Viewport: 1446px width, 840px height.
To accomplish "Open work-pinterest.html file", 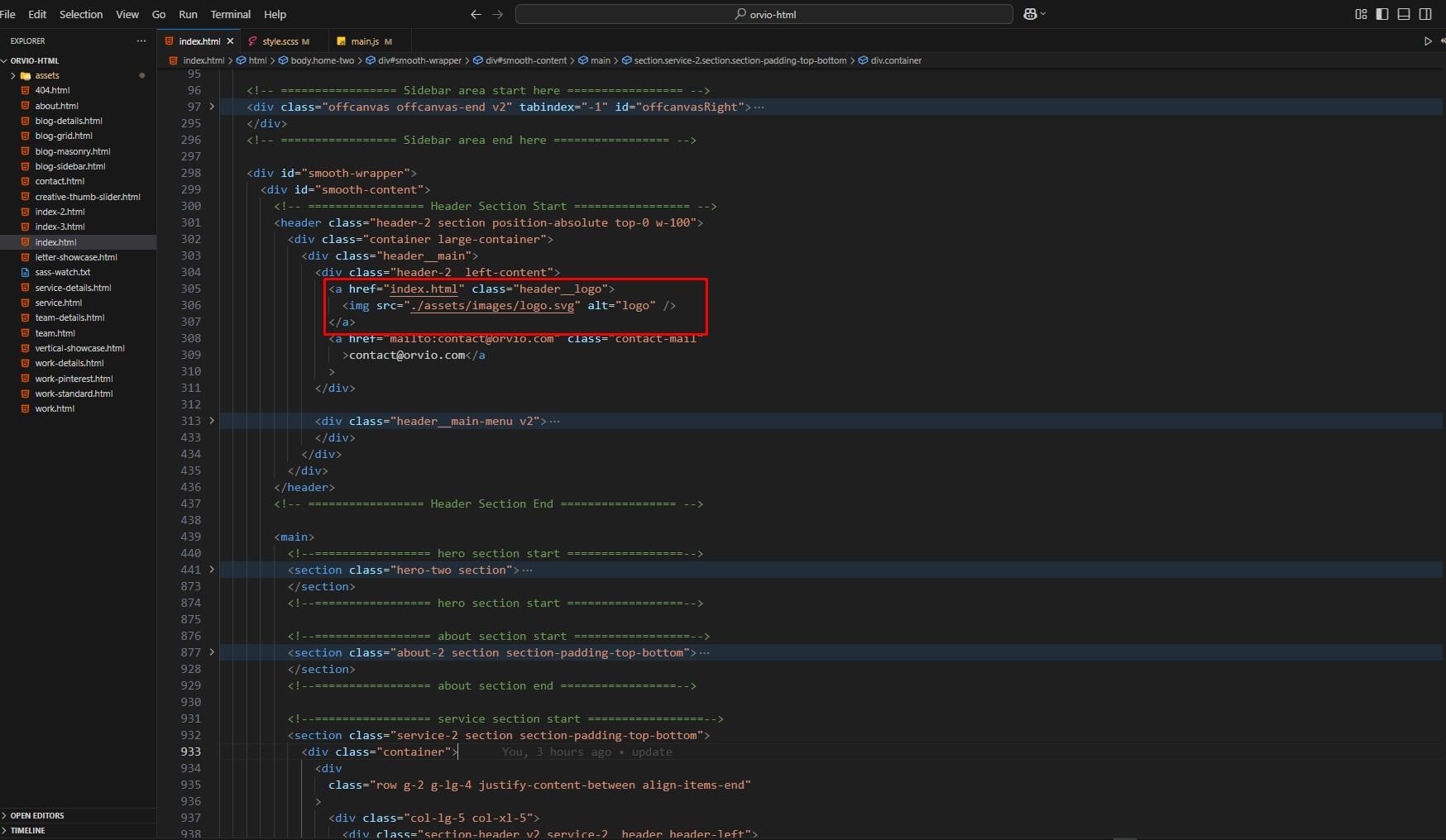I will click(74, 379).
